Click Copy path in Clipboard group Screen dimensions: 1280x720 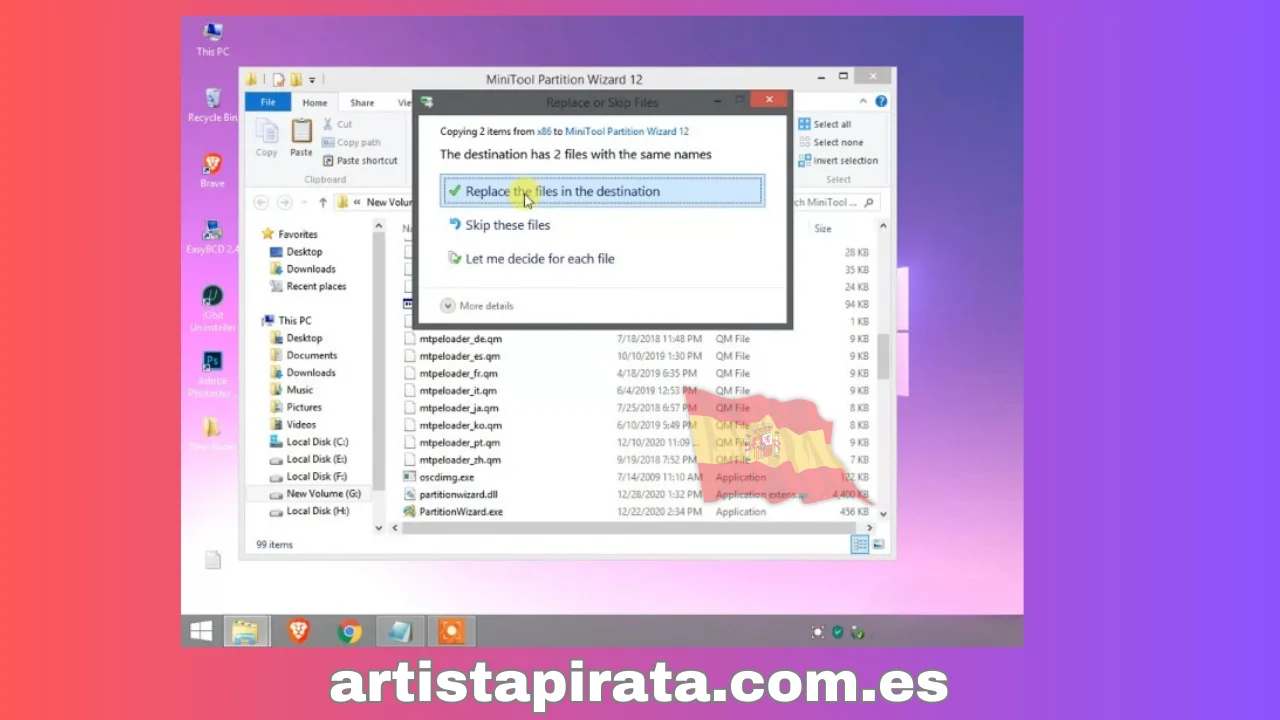[351, 142]
